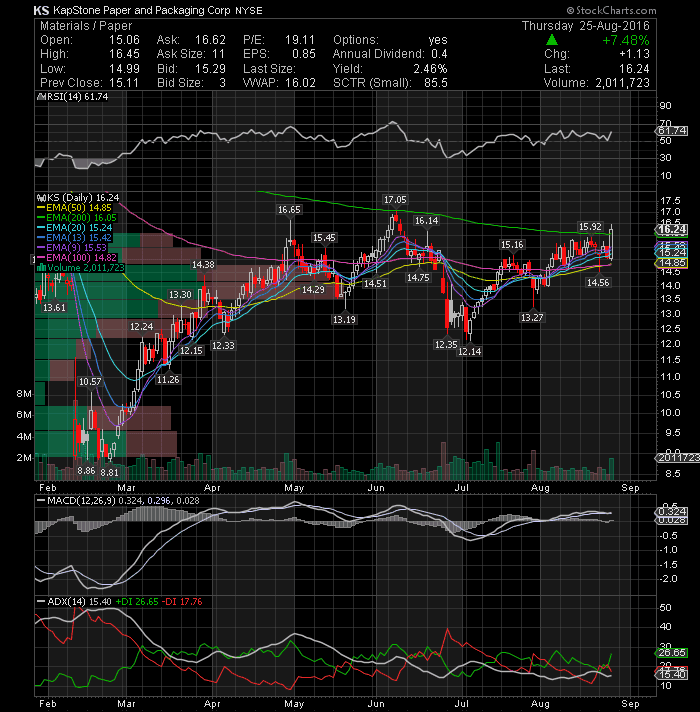The image size is (700, 712).
Task: Click the Thursday 25-Aug-2016 date
Action: point(586,26)
